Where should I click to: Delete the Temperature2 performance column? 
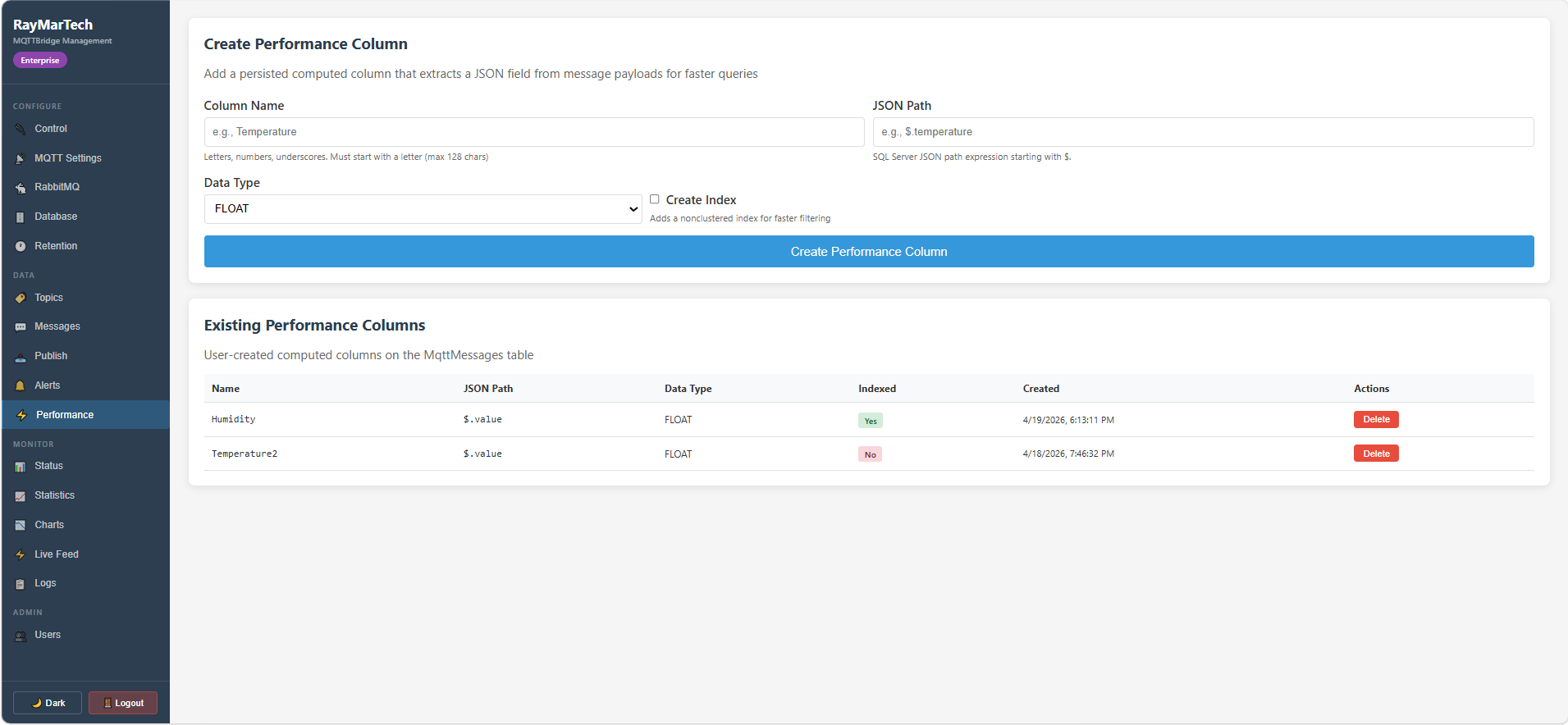pyautogui.click(x=1376, y=454)
